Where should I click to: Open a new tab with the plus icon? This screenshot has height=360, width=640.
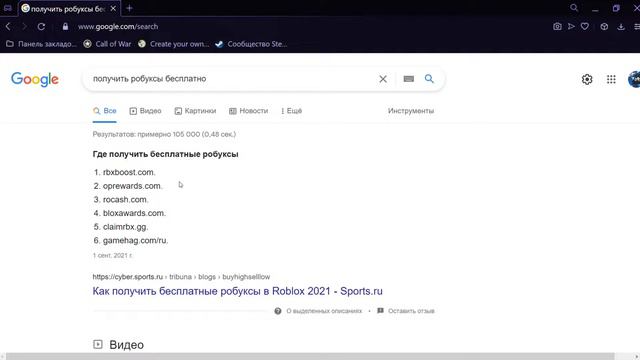click(129, 8)
